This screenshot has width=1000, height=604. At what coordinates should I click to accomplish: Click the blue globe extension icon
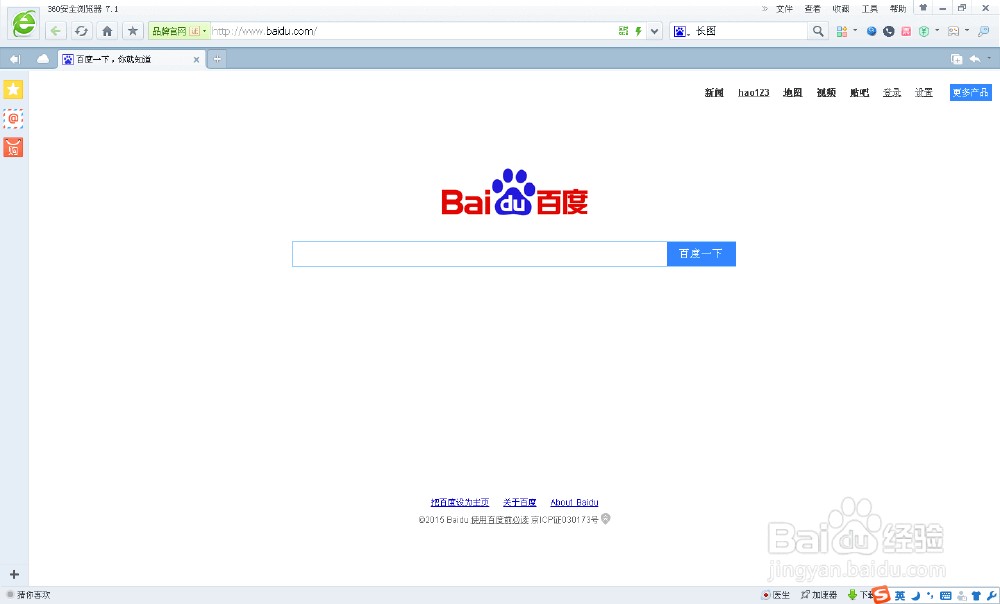871,31
